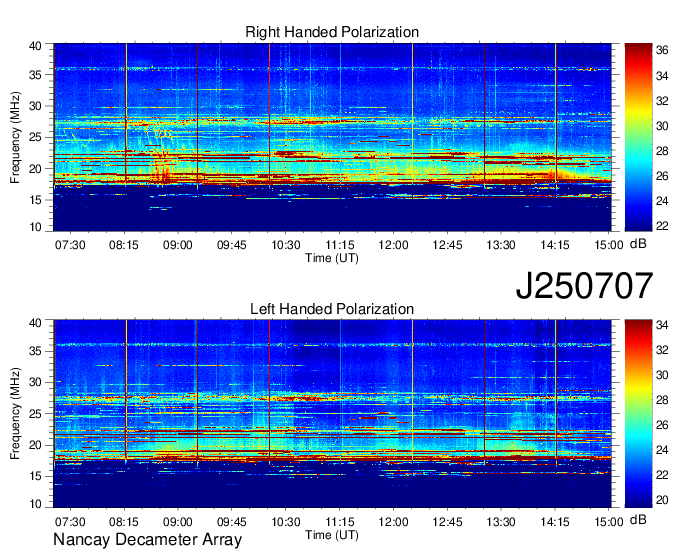This screenshot has height=552, width=680.
Task: Click the "Left Handed Polarization" plot title
Action: [332, 309]
